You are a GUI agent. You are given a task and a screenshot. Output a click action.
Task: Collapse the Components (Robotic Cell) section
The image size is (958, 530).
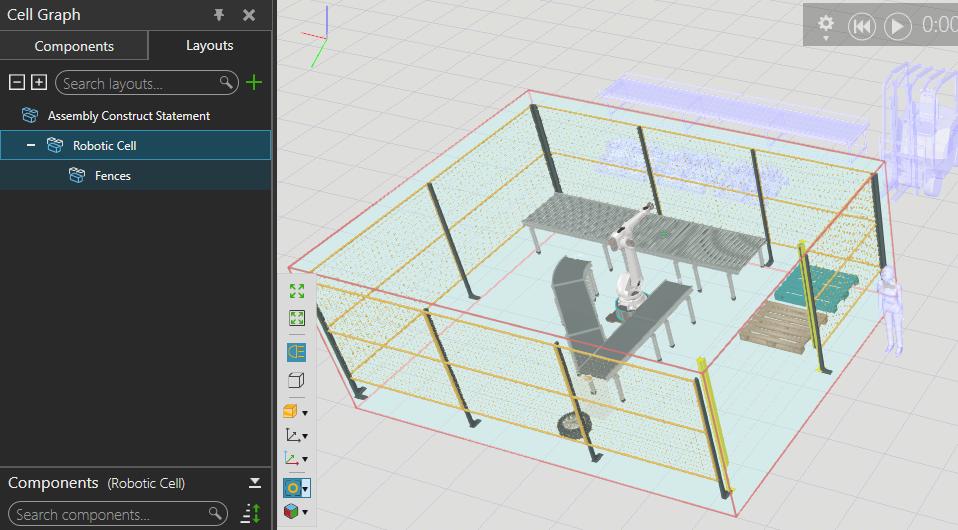click(x=255, y=483)
